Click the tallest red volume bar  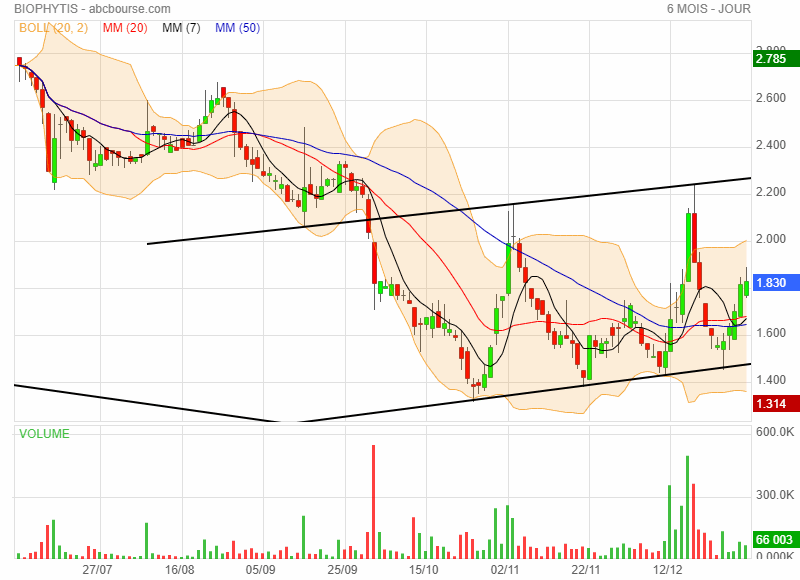[373, 502]
